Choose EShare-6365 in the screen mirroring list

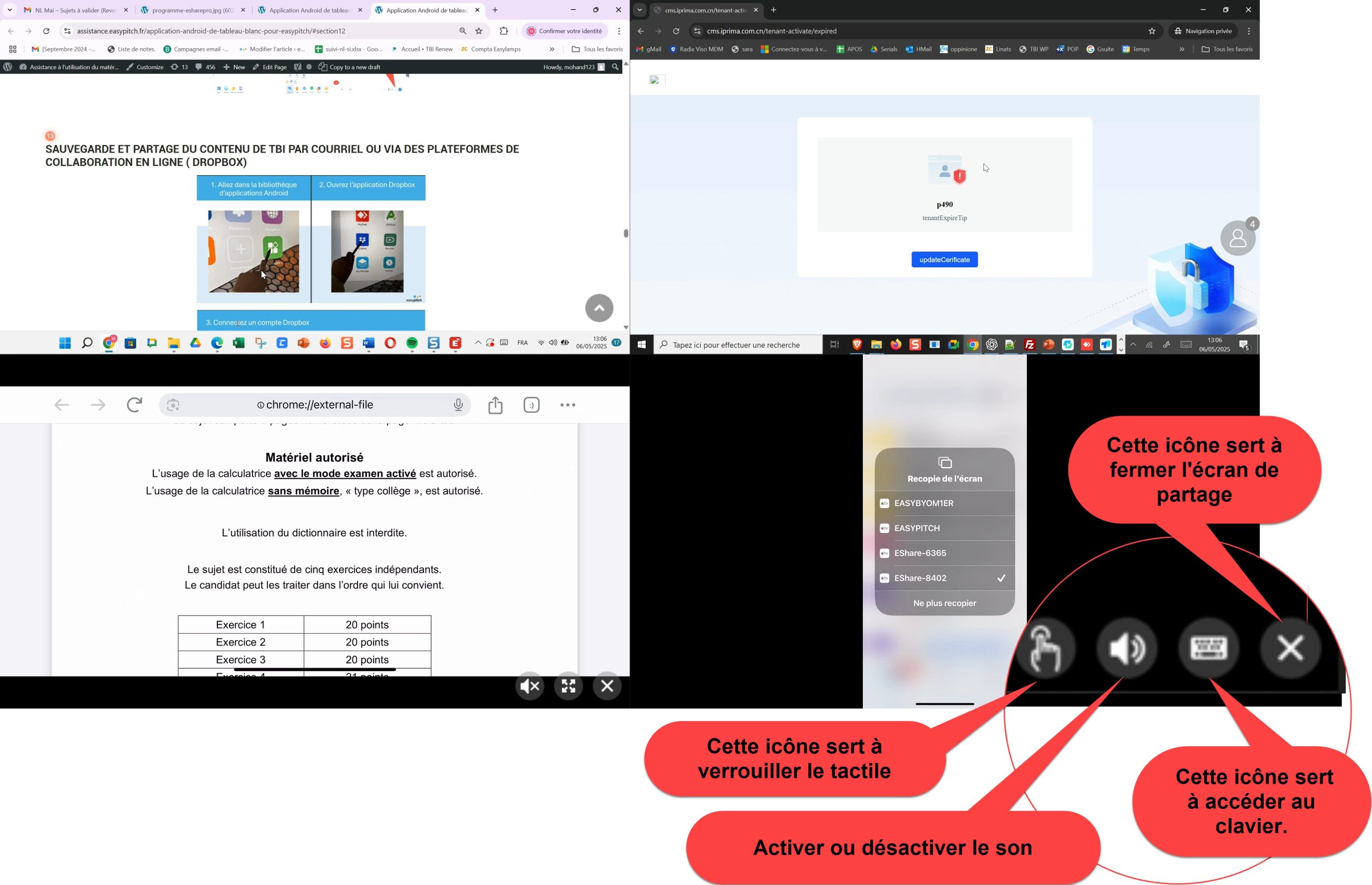click(x=944, y=553)
